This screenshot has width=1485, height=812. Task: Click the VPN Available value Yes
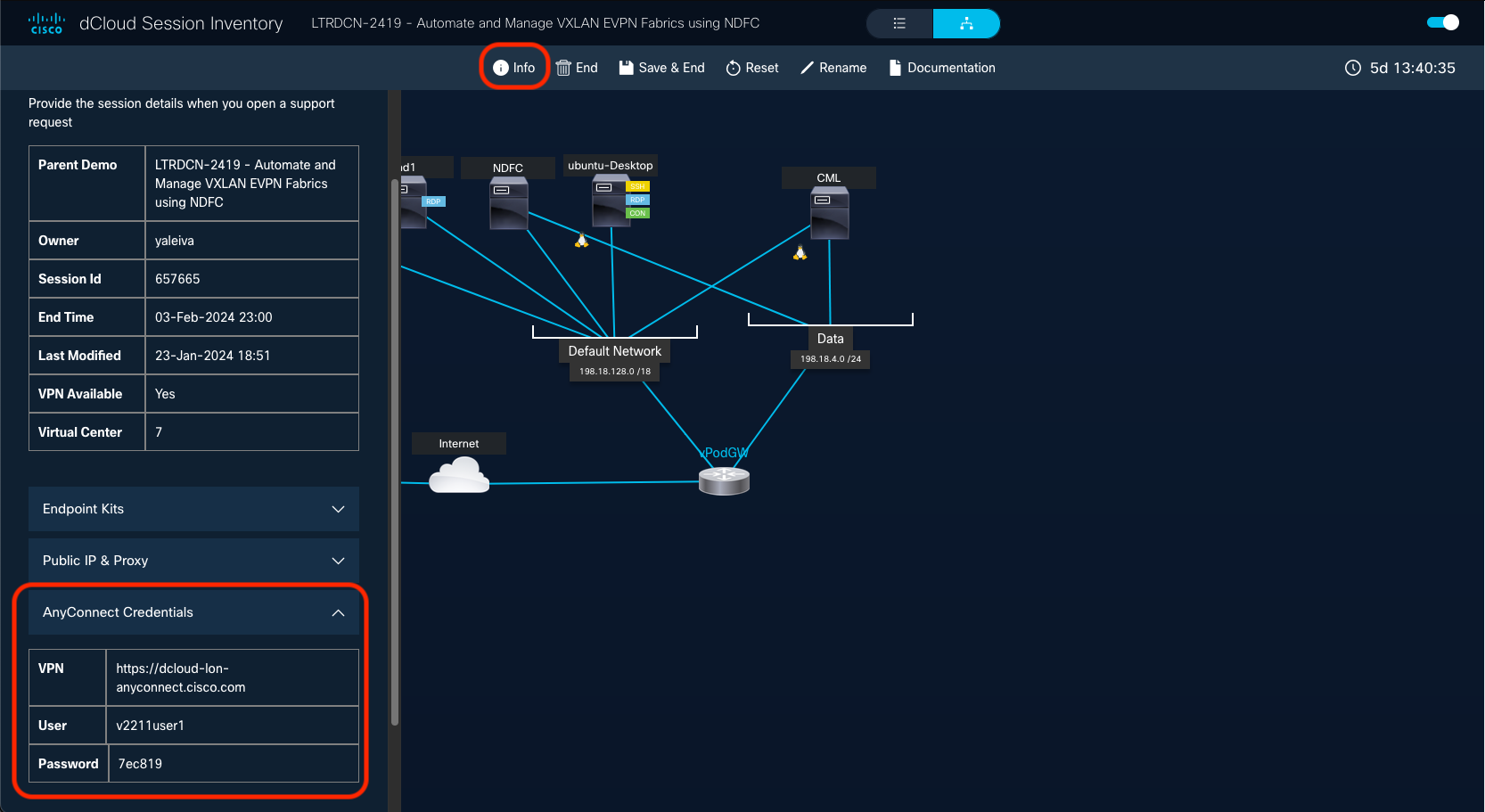pos(165,394)
